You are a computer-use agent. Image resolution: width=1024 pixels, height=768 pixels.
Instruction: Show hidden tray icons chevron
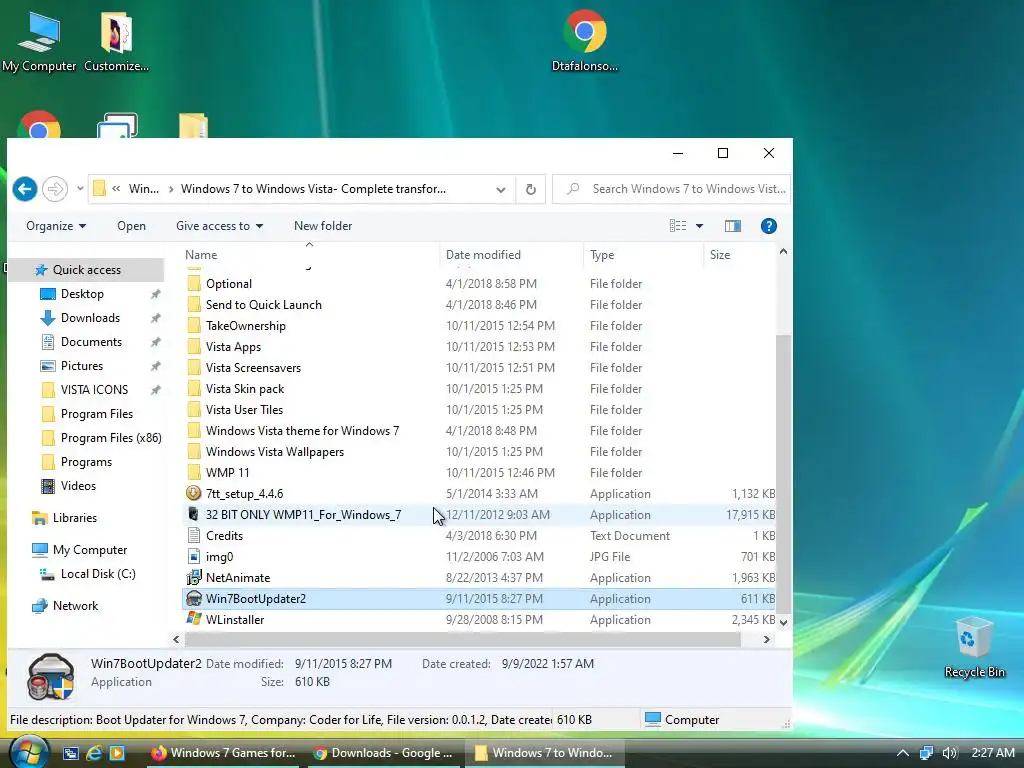coord(903,753)
